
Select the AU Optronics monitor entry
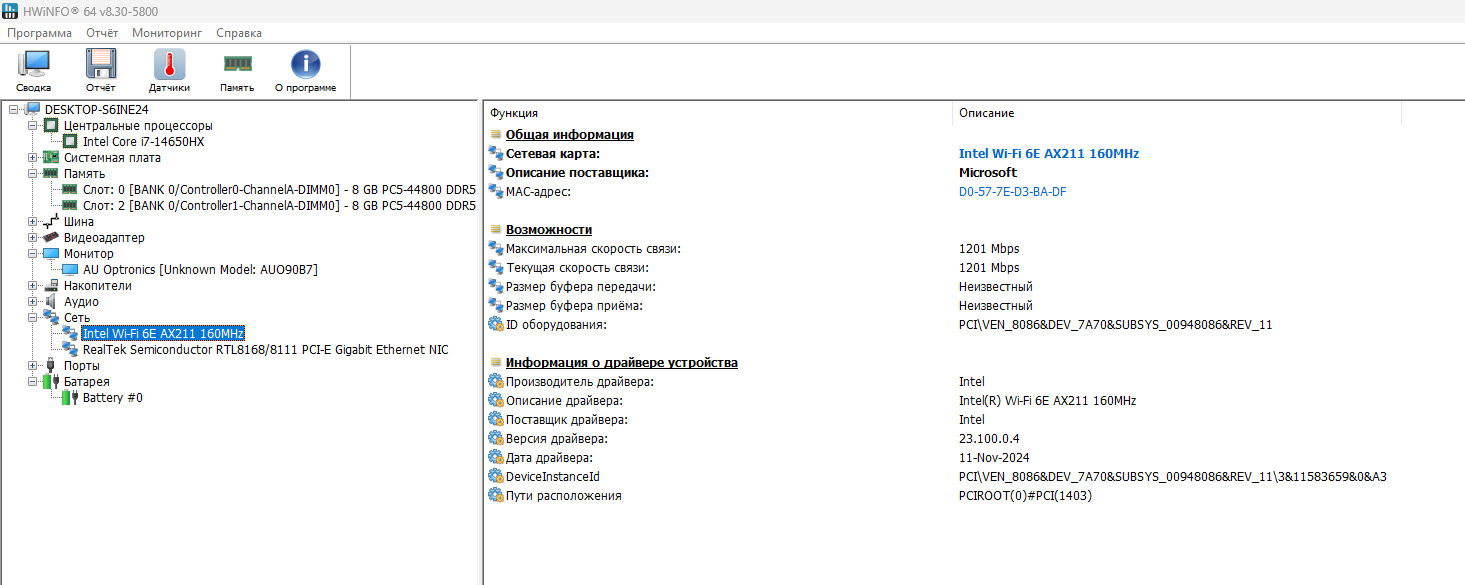(x=200, y=270)
